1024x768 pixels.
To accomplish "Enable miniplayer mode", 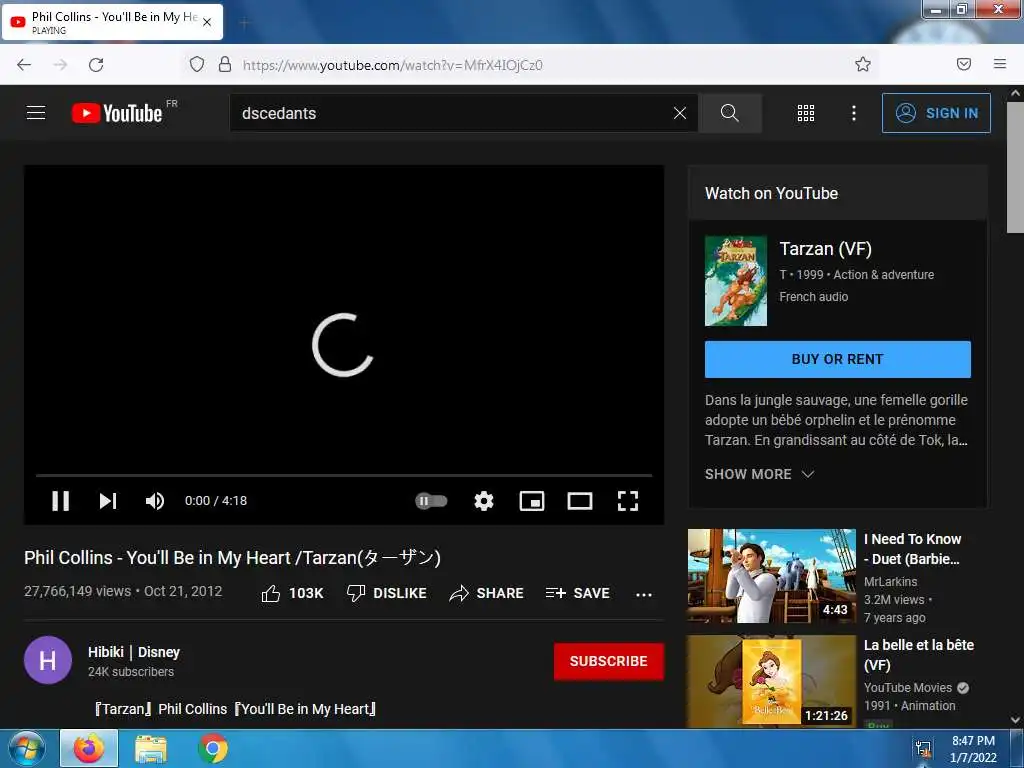I will pos(532,501).
